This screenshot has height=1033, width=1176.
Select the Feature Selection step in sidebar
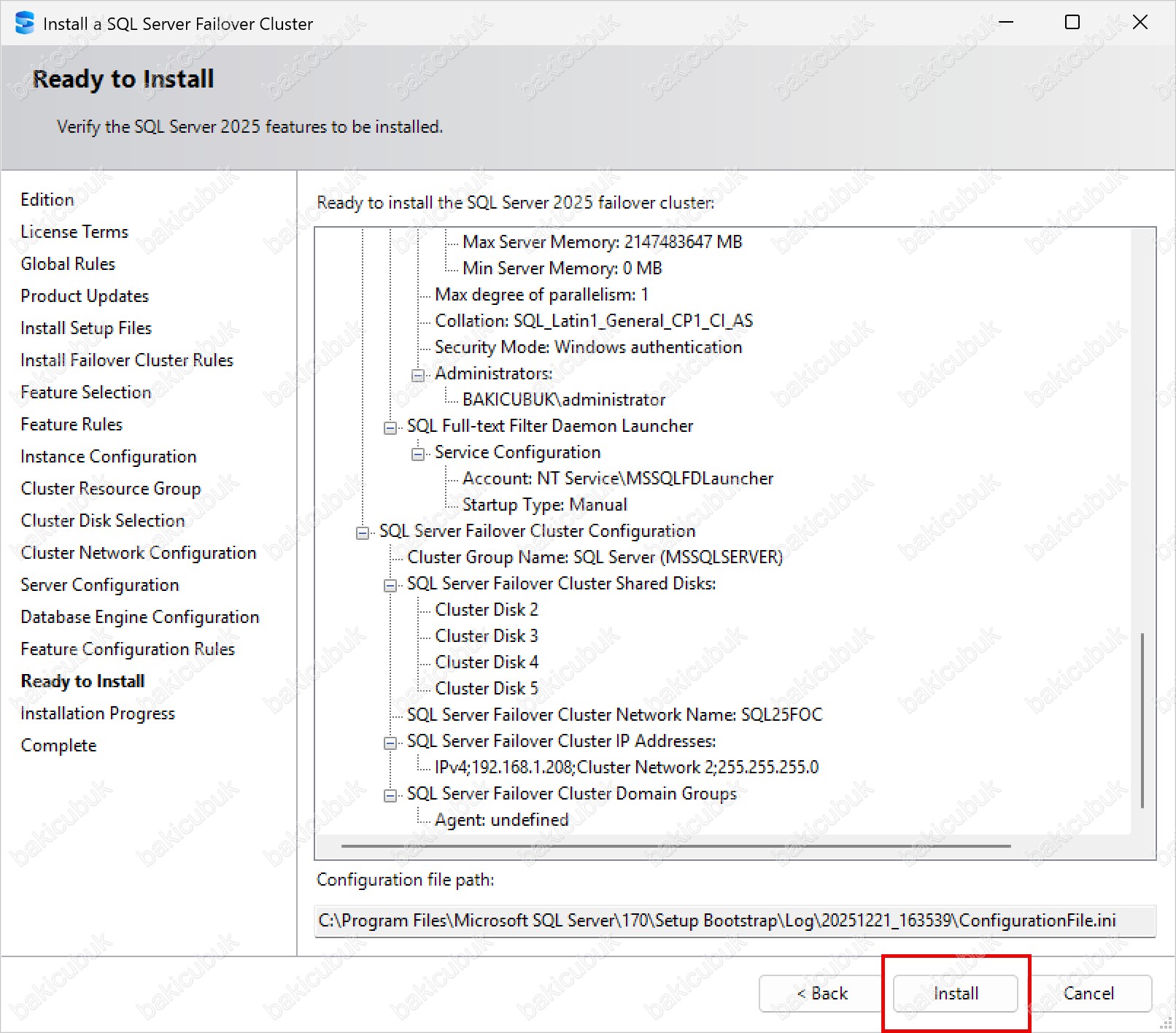pos(85,392)
